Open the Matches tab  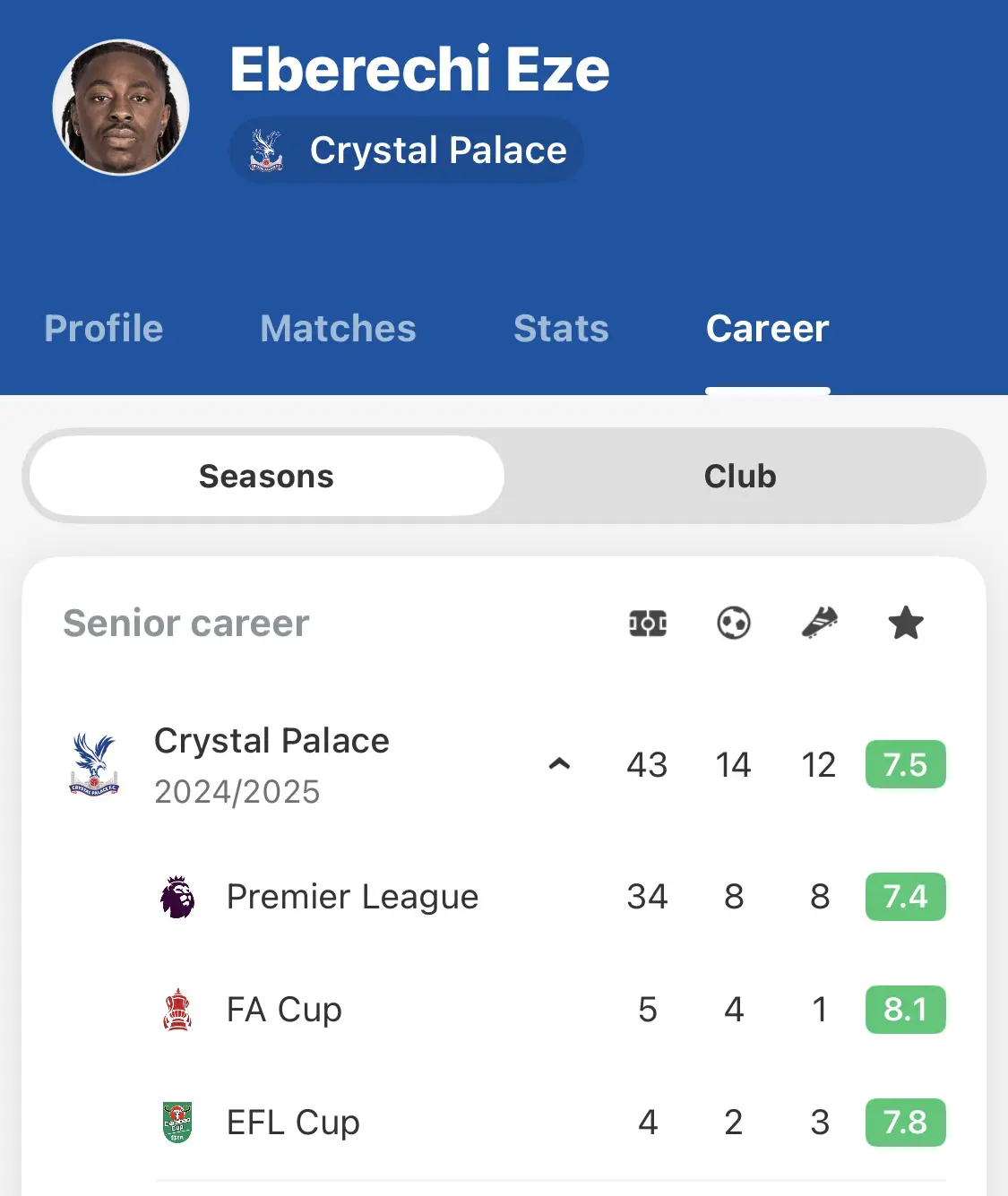coord(338,328)
